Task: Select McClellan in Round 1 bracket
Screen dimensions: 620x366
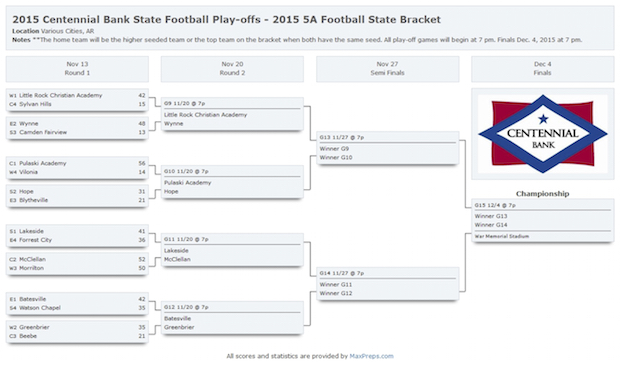Action: tap(32, 259)
